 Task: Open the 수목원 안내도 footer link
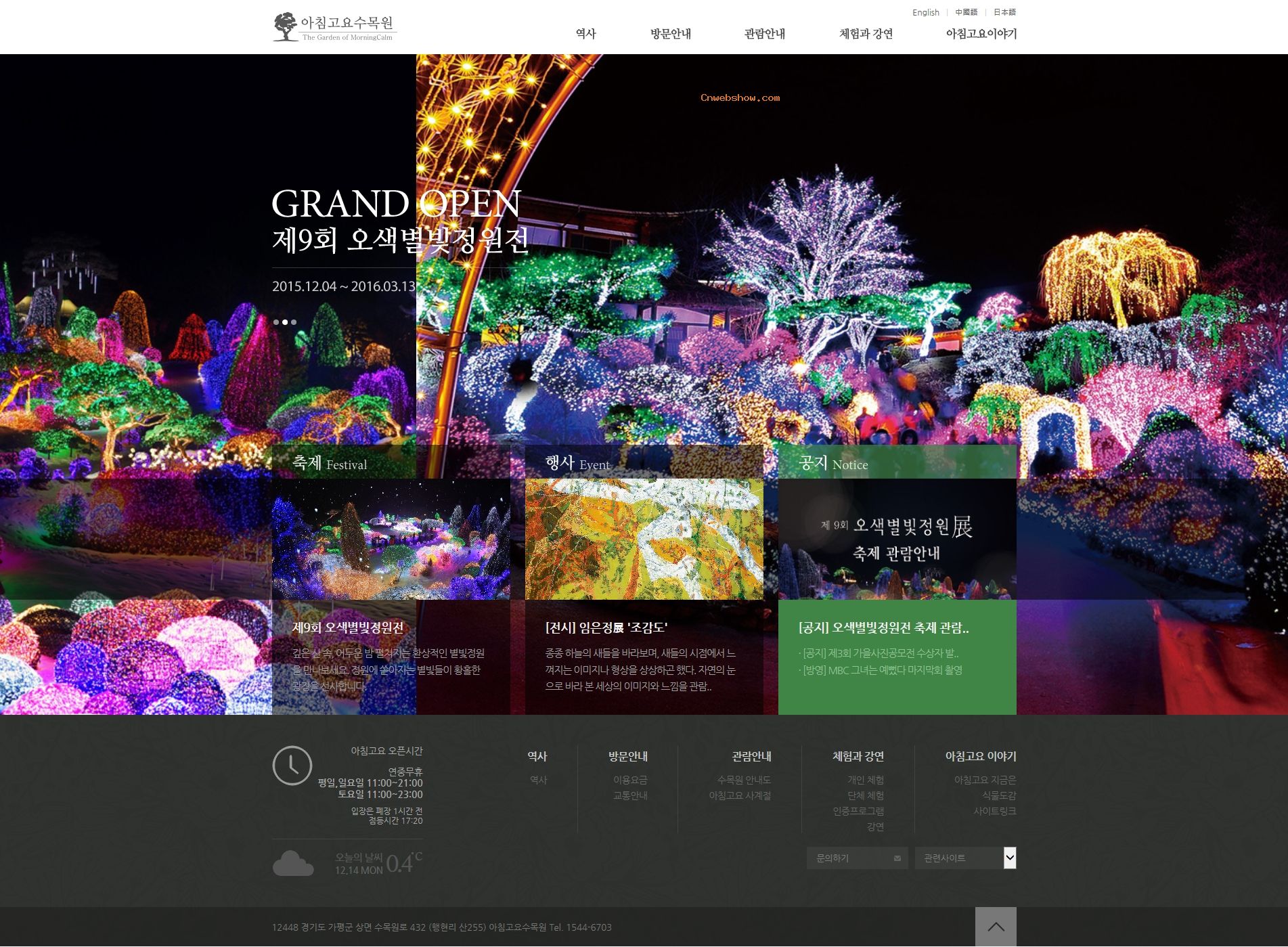click(x=744, y=780)
